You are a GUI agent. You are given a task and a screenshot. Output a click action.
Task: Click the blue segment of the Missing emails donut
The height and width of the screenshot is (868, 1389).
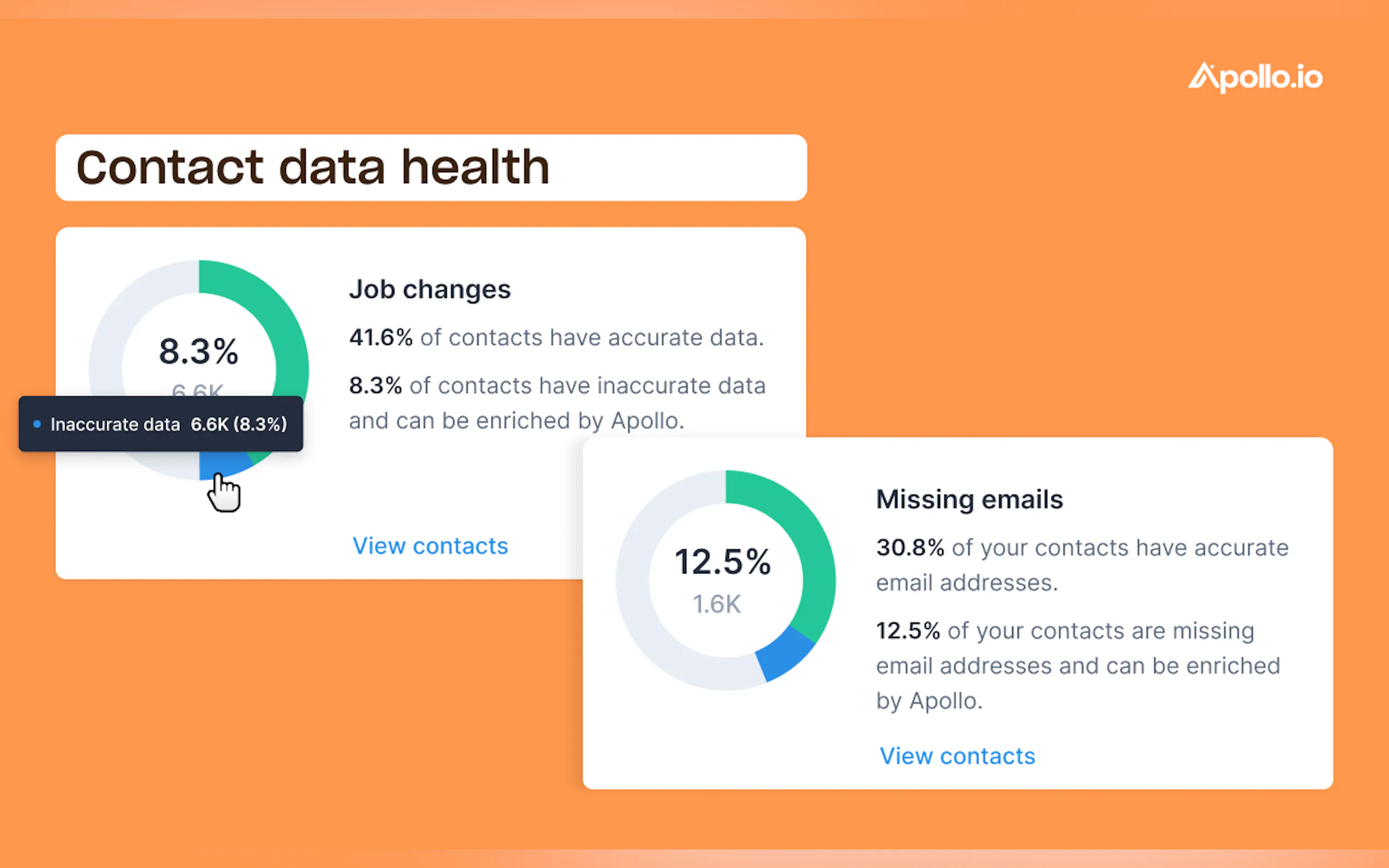784,654
